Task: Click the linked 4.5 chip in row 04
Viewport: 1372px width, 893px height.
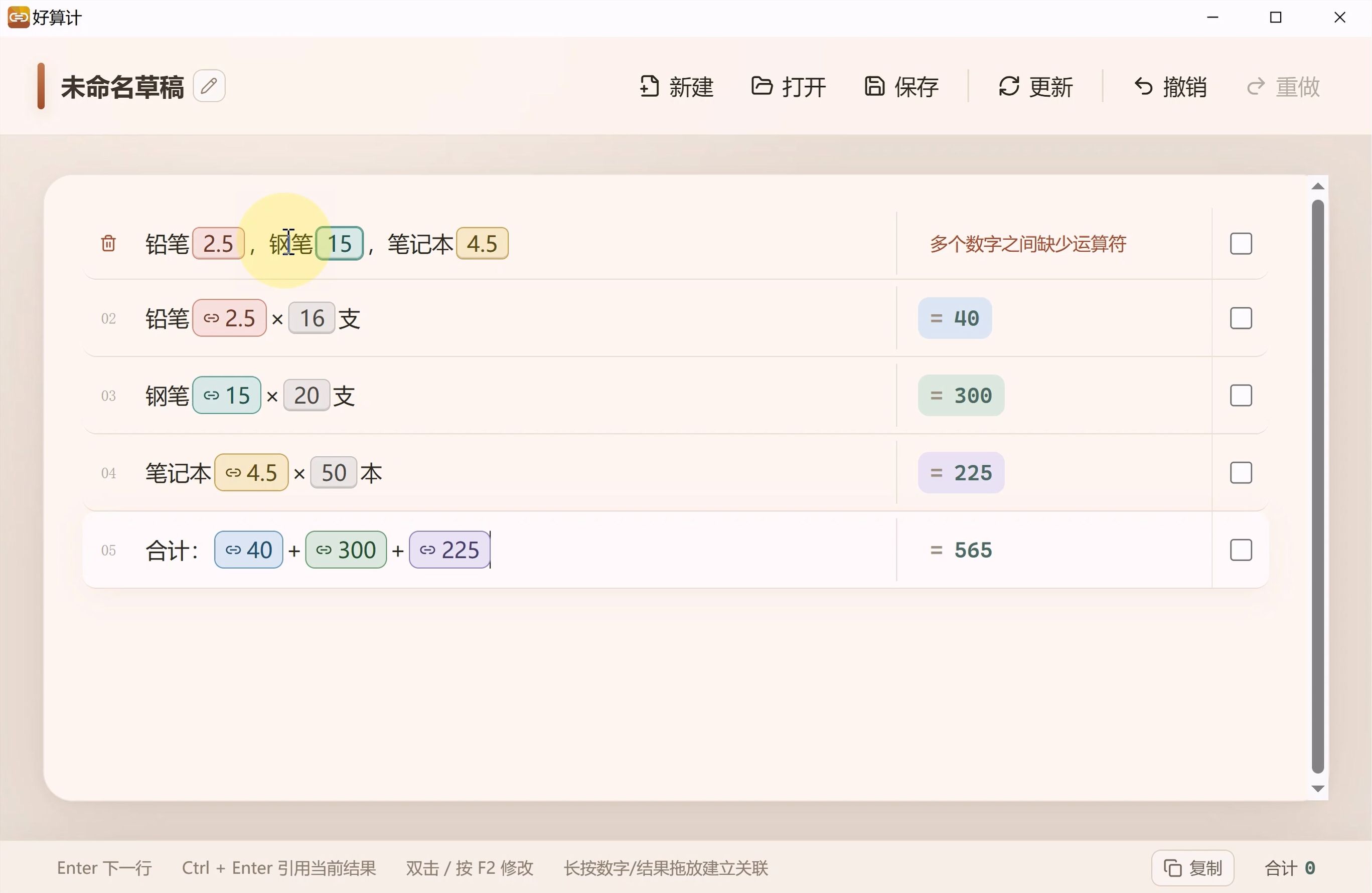Action: (x=251, y=472)
